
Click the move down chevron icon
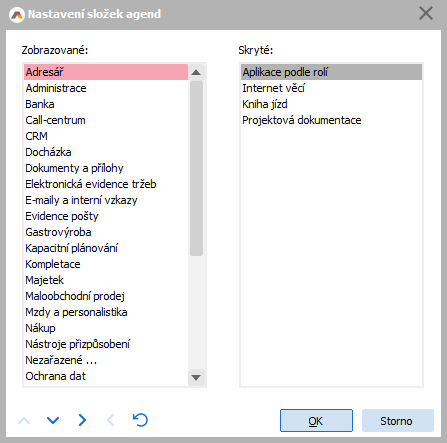[x=53, y=420]
